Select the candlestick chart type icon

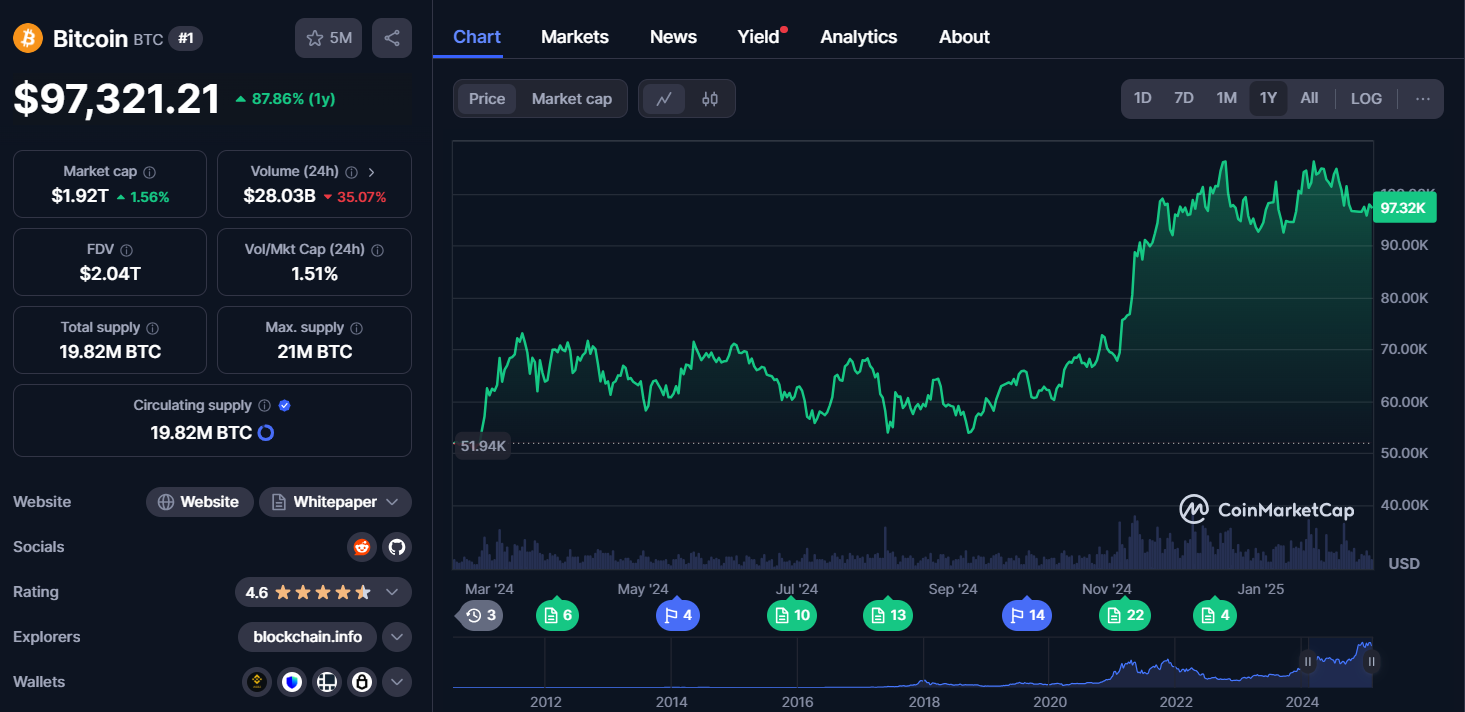710,99
